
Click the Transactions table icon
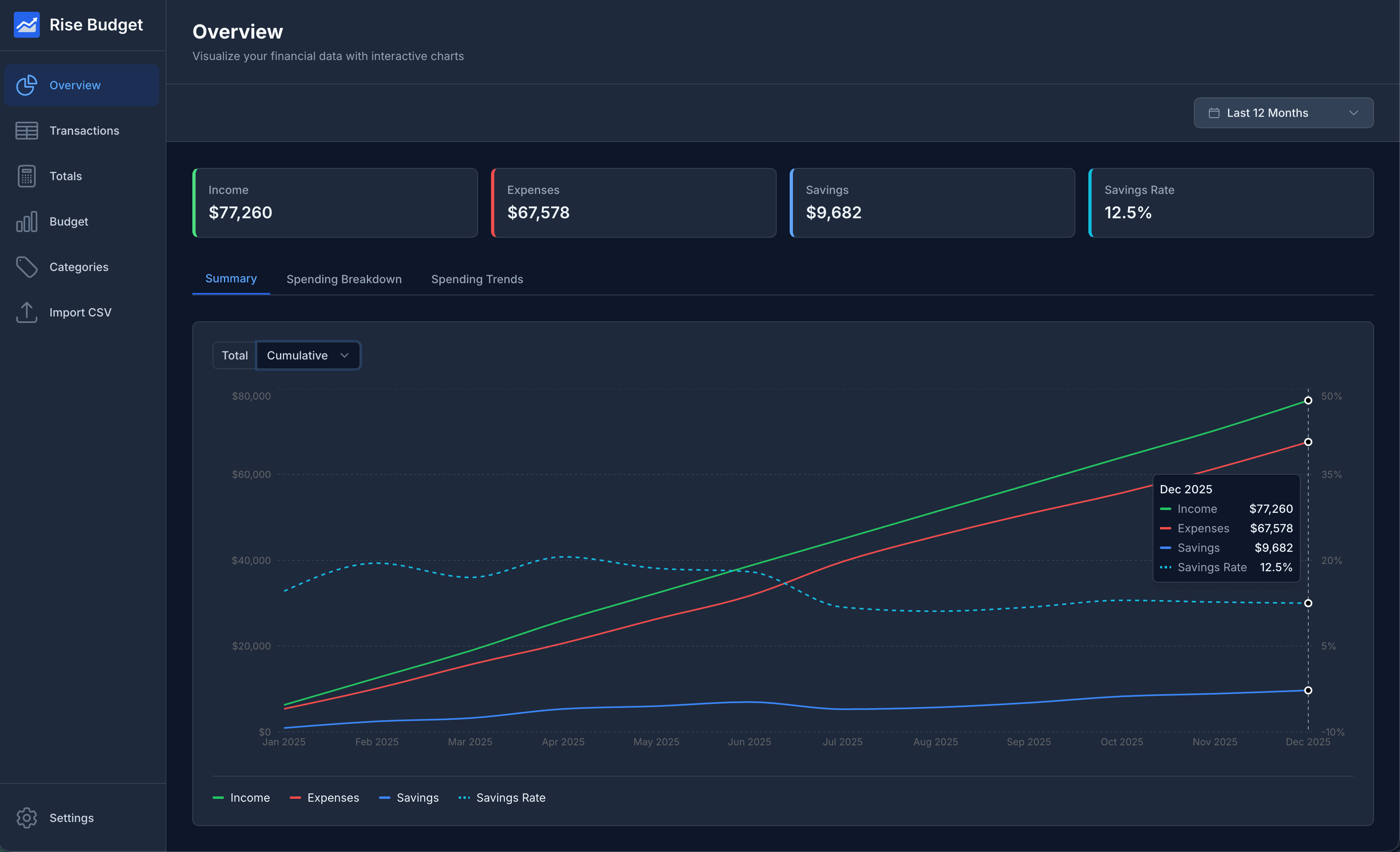click(27, 131)
